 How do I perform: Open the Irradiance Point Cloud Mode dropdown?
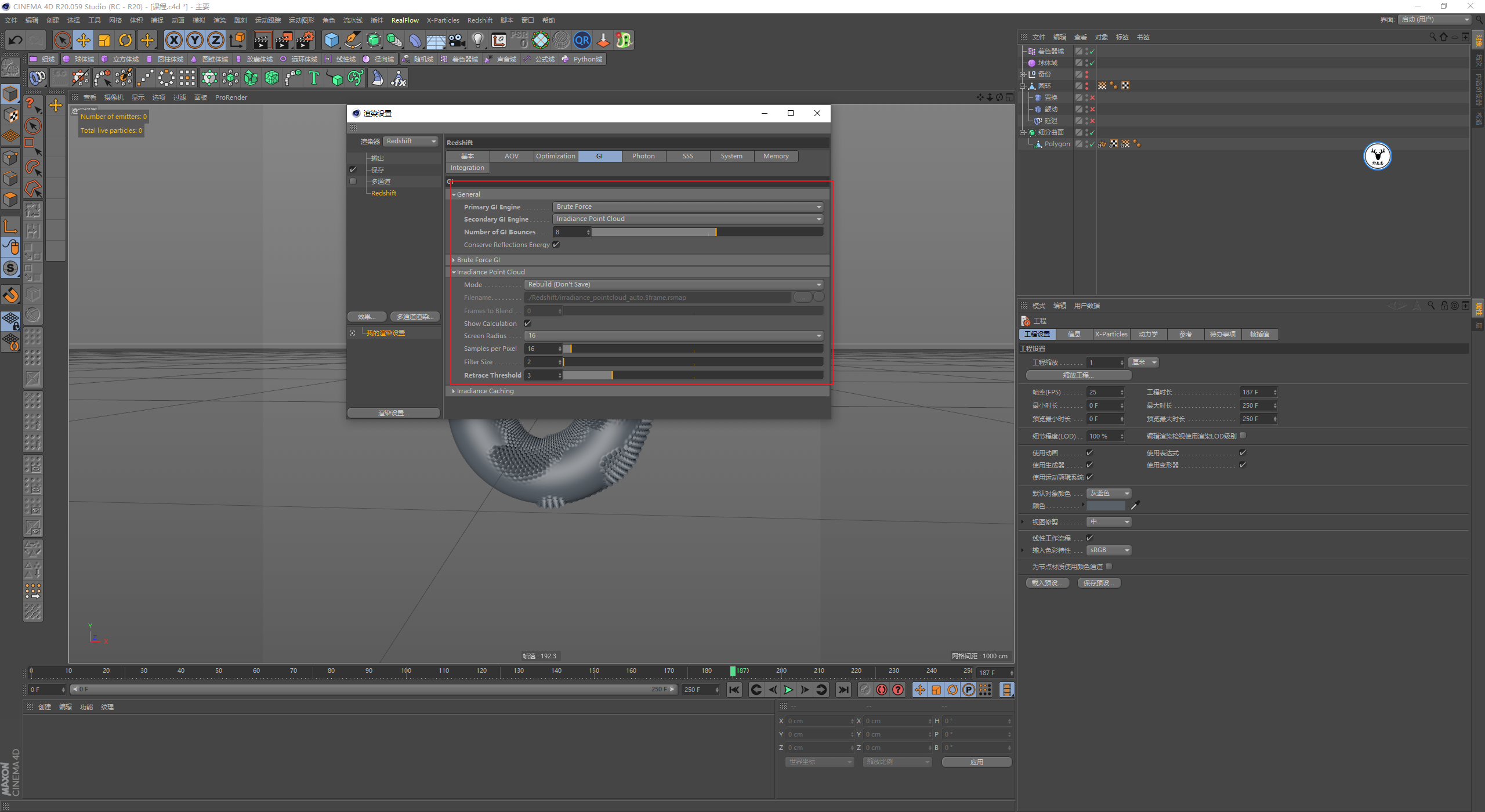pos(673,285)
